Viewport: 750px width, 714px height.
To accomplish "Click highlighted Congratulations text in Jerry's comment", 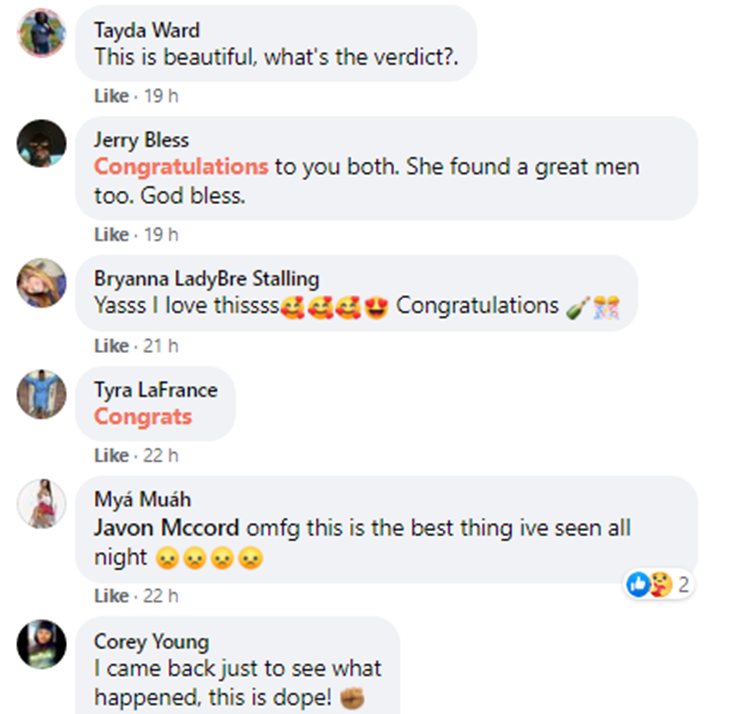I will (x=181, y=166).
